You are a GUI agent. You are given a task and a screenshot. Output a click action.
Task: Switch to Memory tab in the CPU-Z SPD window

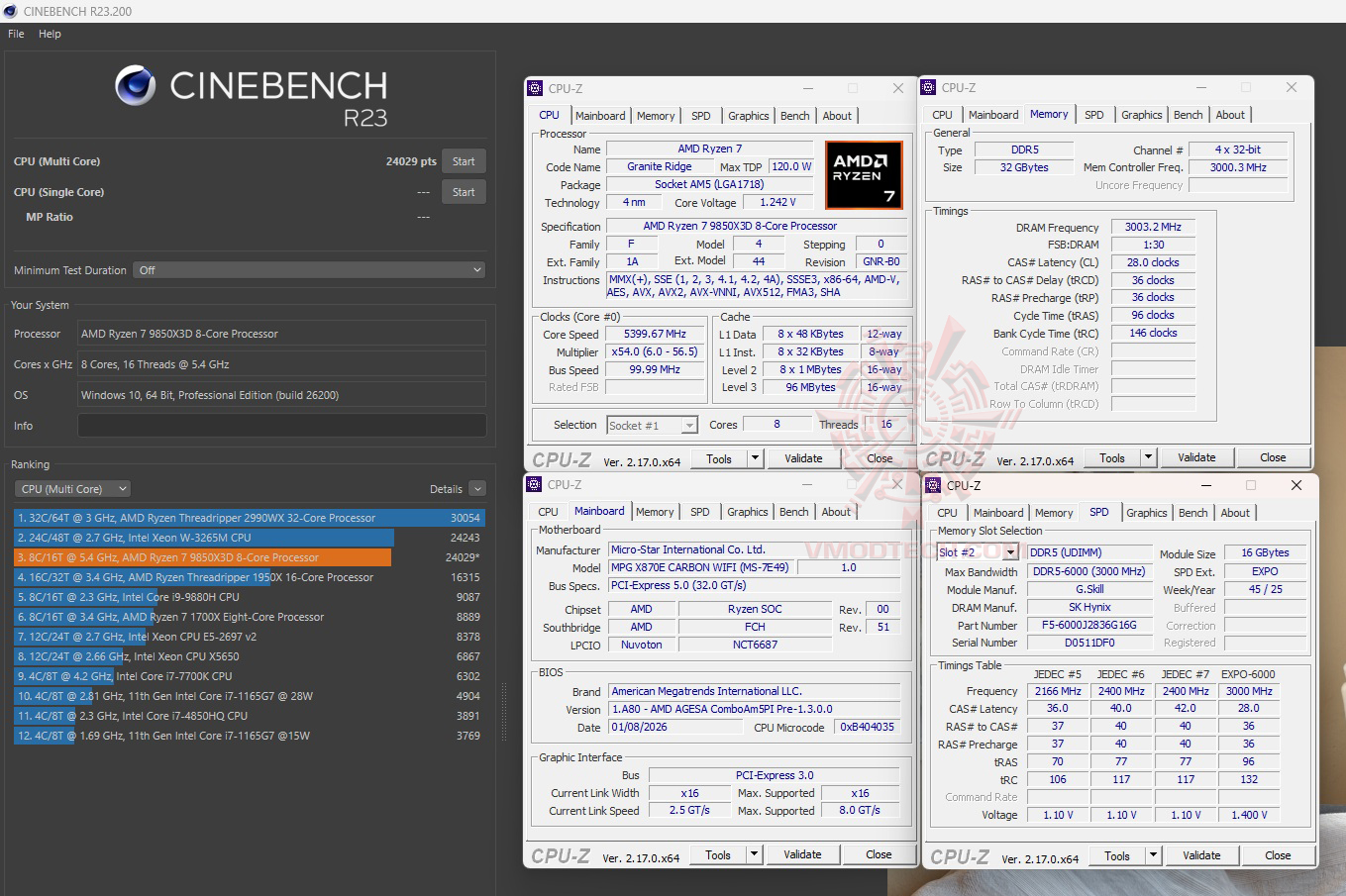(x=1054, y=513)
